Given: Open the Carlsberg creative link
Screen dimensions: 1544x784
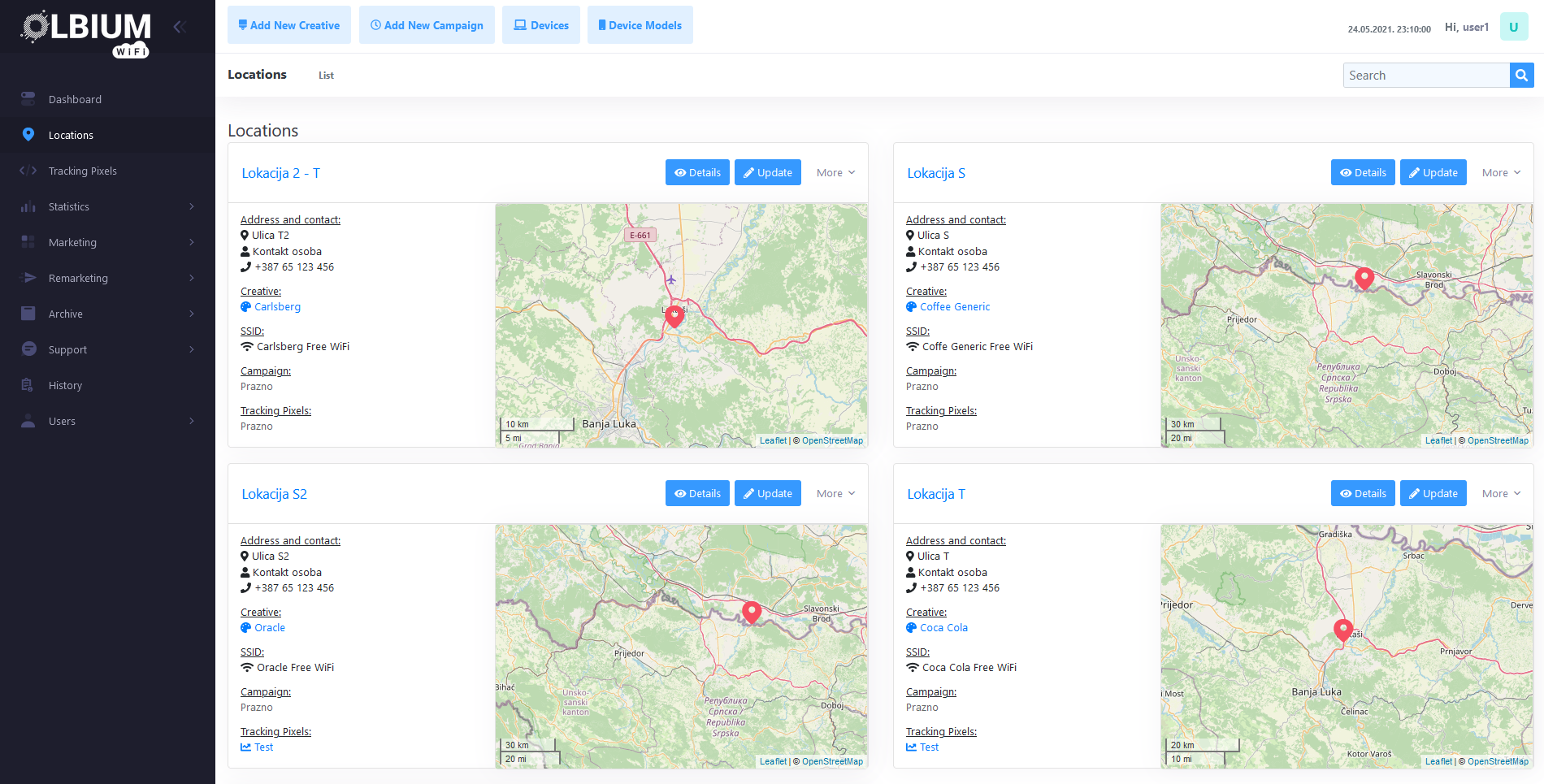Looking at the screenshot, I should click(277, 307).
